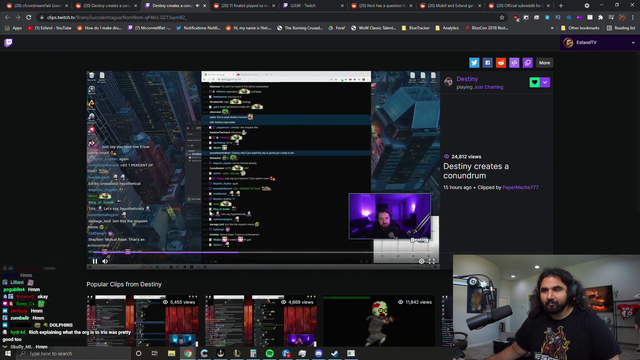Mute the clip volume
Screen dimensions: 640x360
[x=105, y=261]
